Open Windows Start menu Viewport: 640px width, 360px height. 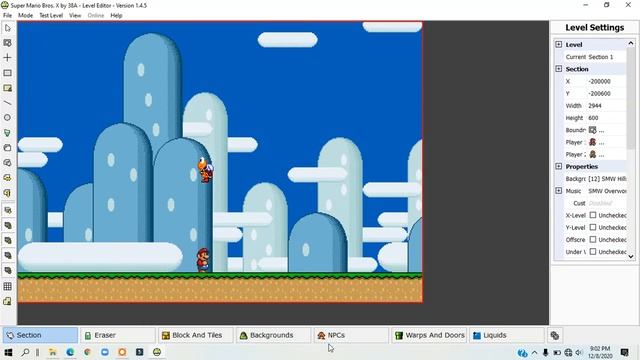click(8, 352)
